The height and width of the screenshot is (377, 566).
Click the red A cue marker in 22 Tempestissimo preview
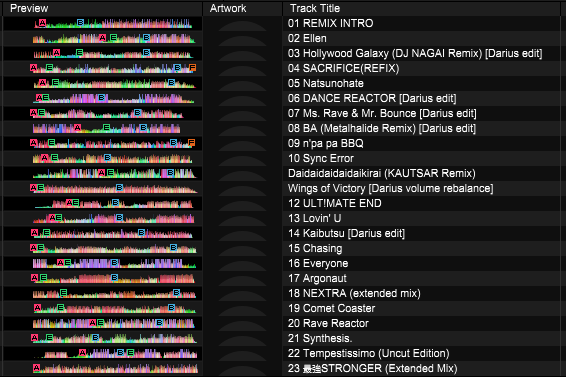(x=83, y=352)
